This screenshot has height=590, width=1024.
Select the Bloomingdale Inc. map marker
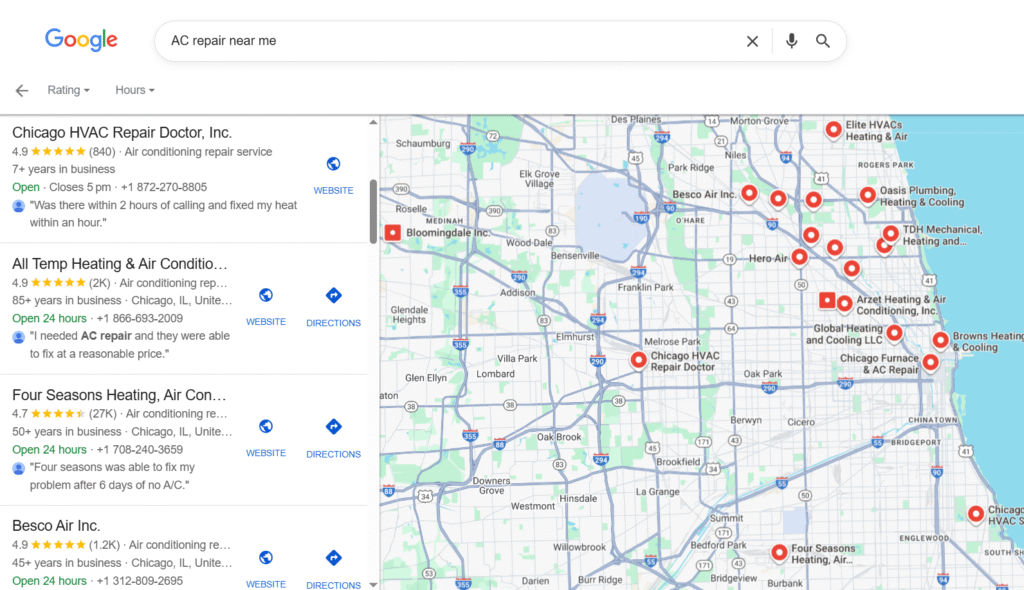click(393, 233)
